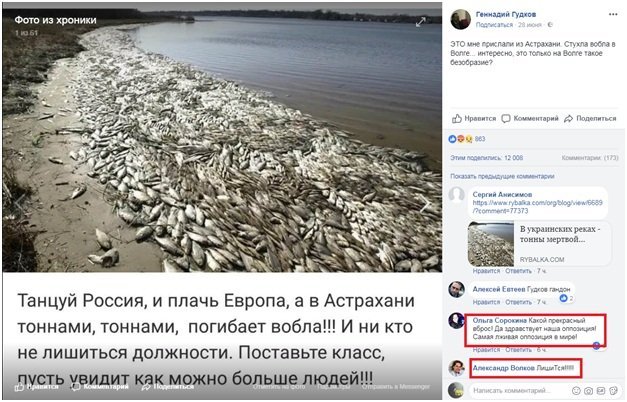627x402 pixels.
Task: Like the photo via the bottom overlay Нравится
Action: pyautogui.click(x=37, y=387)
